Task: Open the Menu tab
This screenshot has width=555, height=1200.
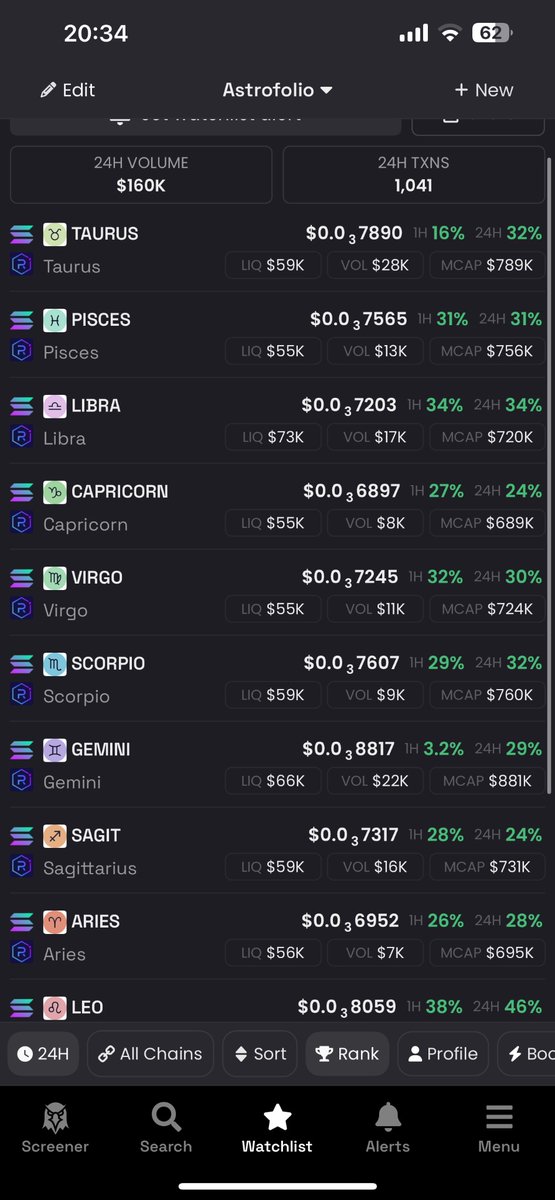Action: click(x=499, y=1129)
